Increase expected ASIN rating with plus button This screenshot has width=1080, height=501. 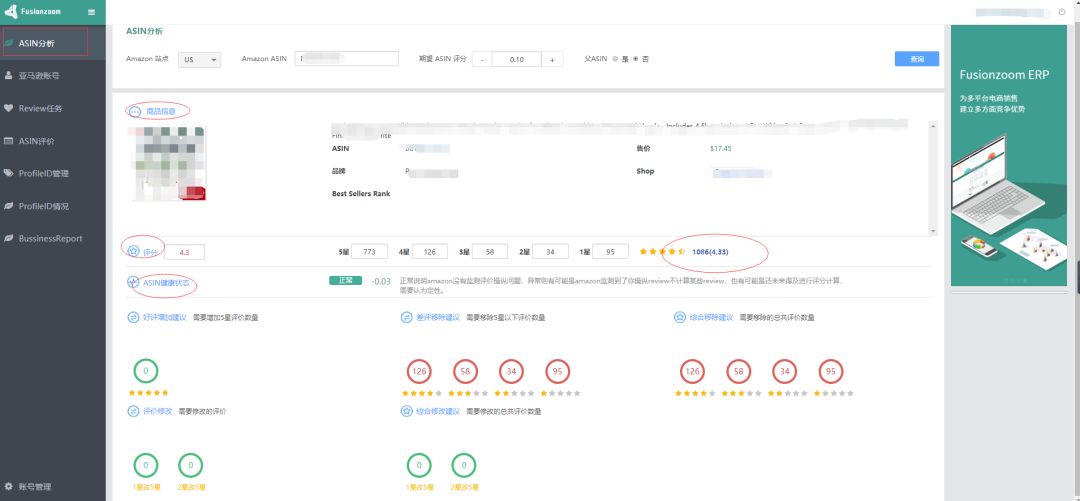pyautogui.click(x=552, y=59)
